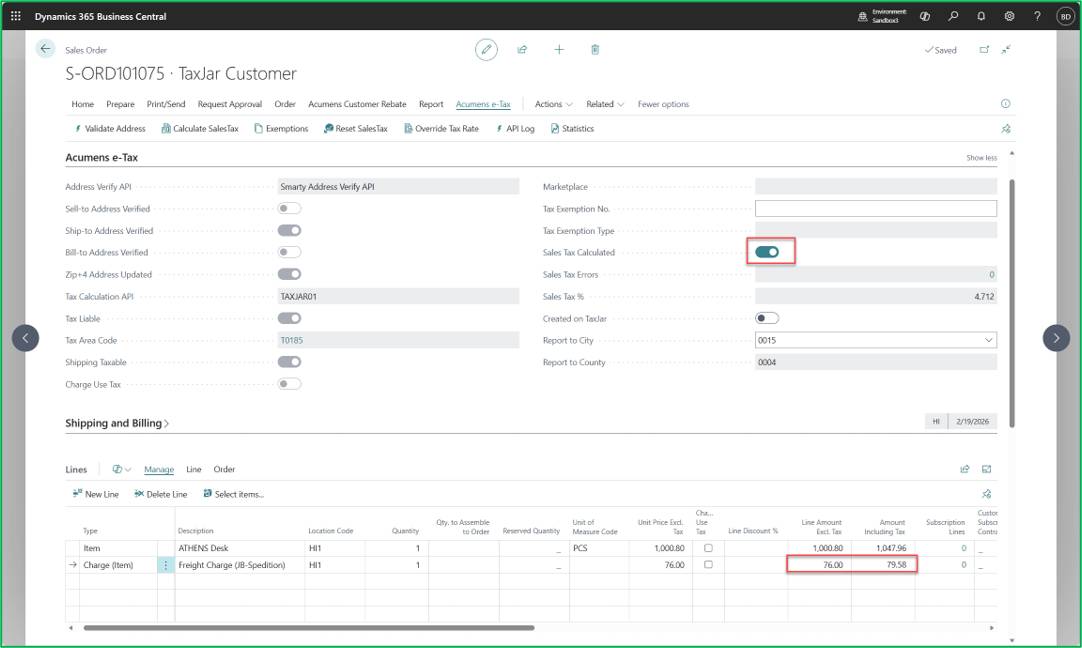The image size is (1082, 648).
Task: Expand the Related menu
Action: (x=605, y=104)
